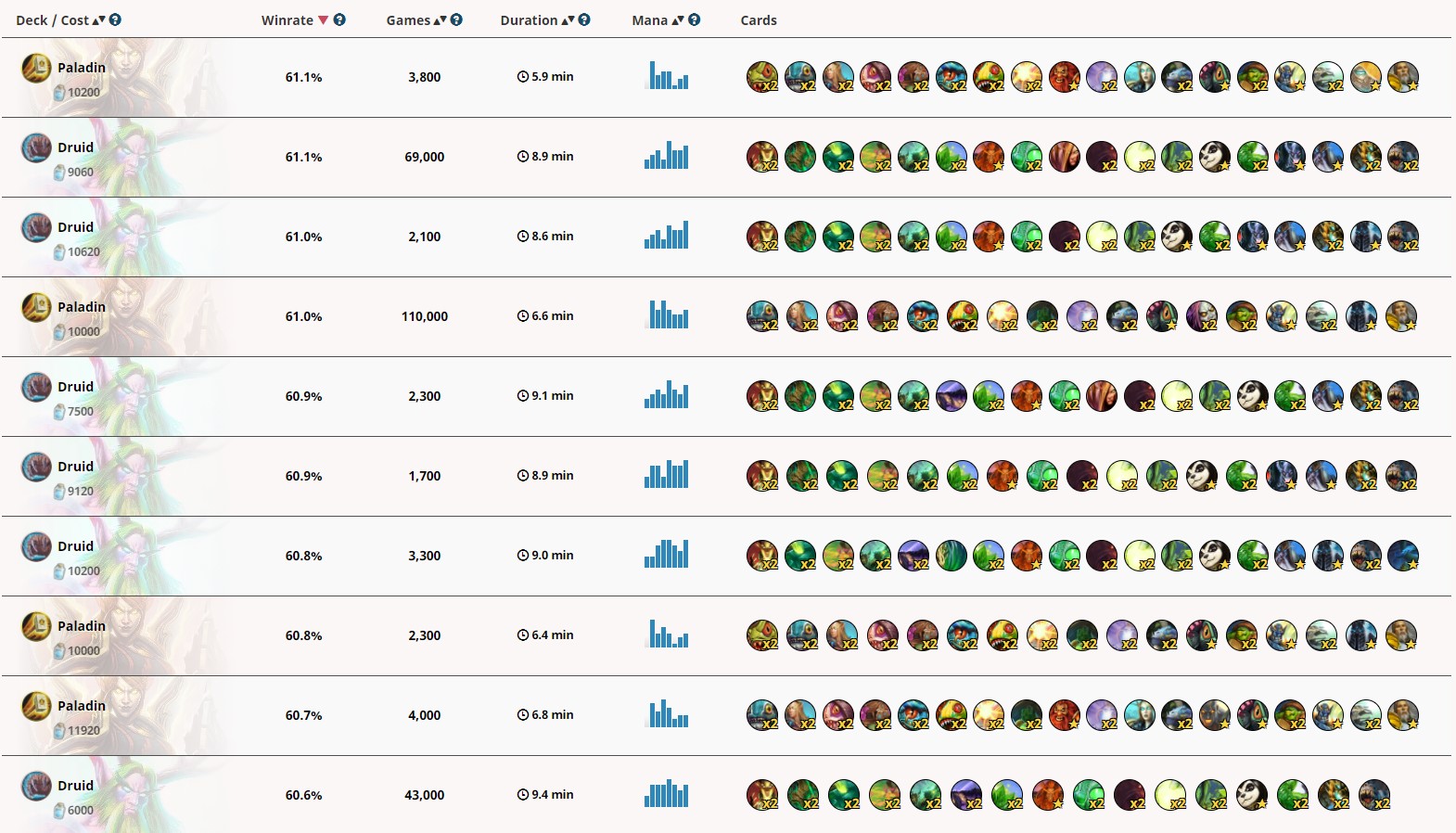Open the Paladin deck with 110,000 games
This screenshot has height=833, width=1456.
tap(726, 316)
